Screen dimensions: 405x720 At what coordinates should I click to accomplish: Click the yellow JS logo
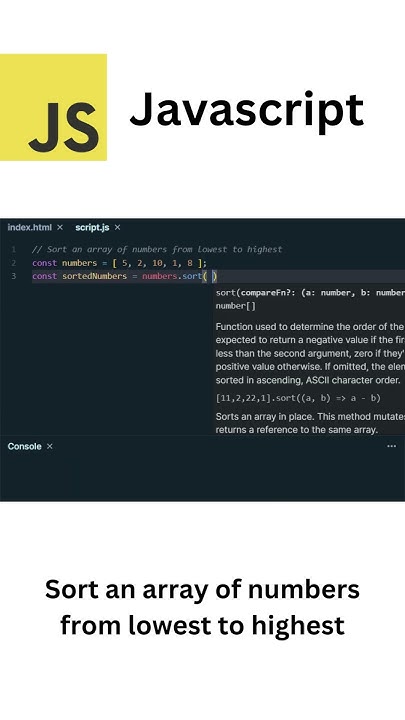pos(53,107)
